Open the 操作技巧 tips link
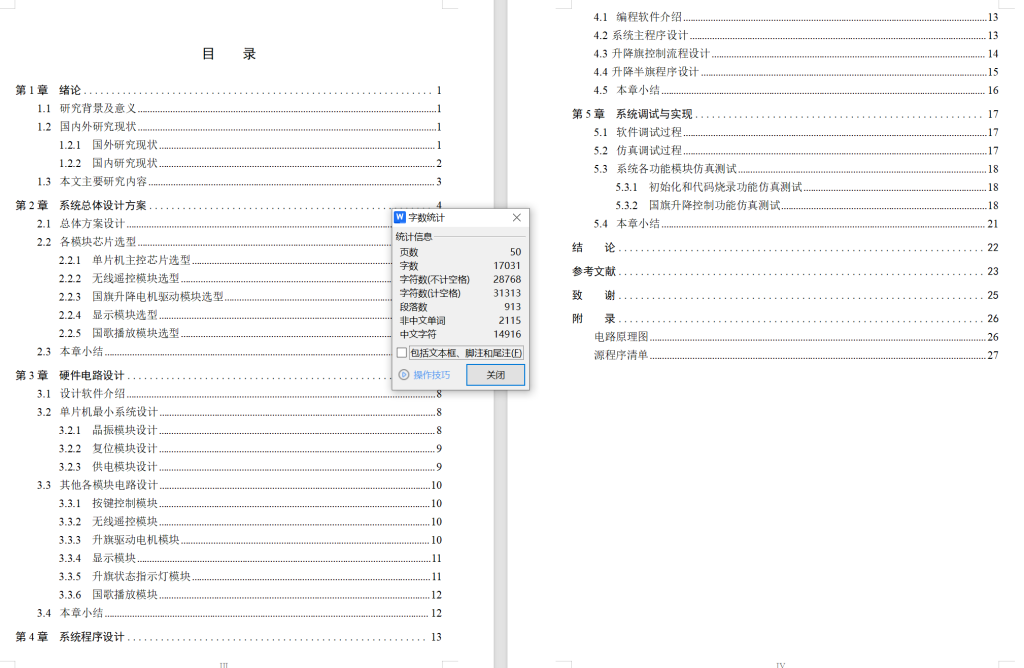The height and width of the screenshot is (668, 1024). coord(430,374)
